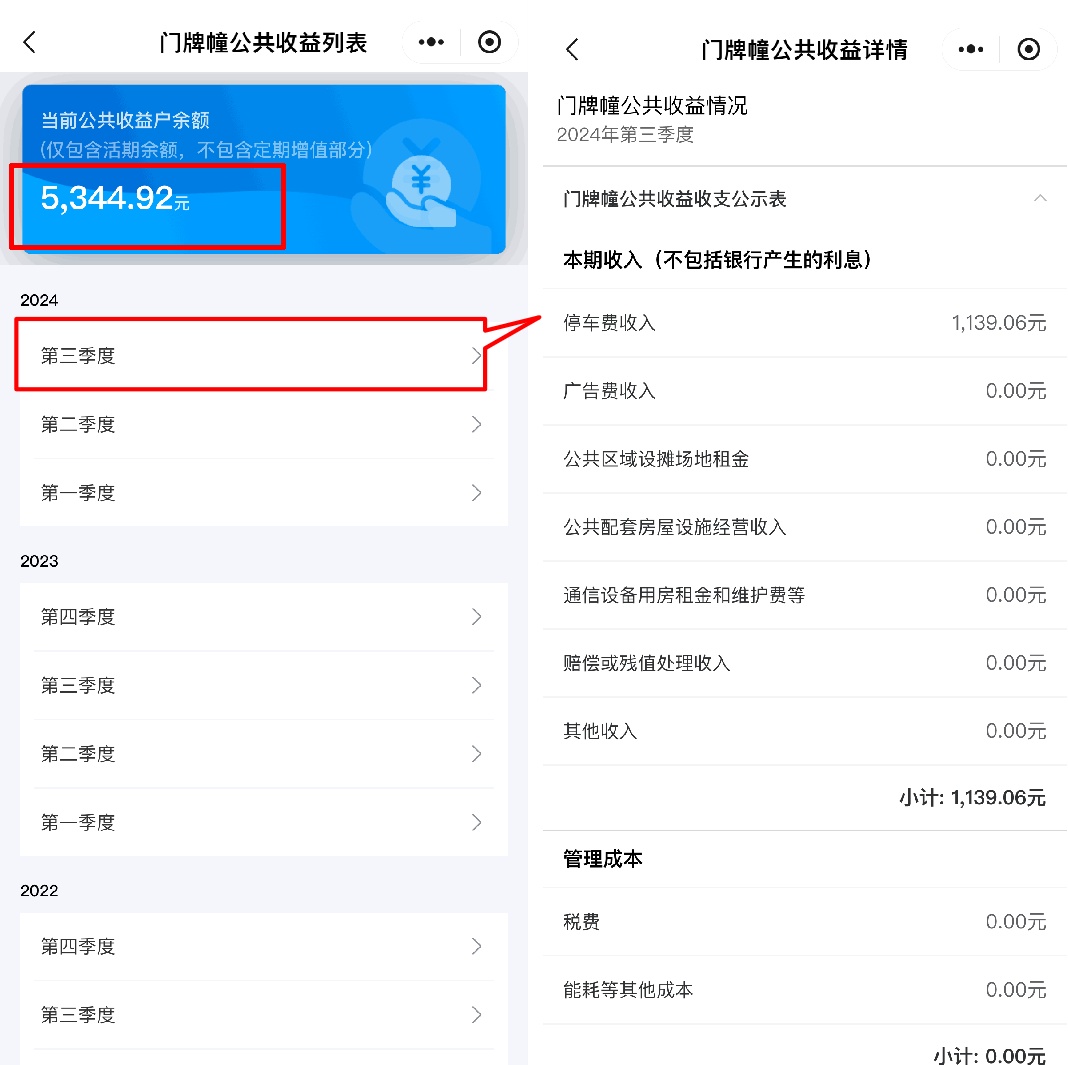Tap the 税费 row label
The image size is (1068, 1065).
(x=581, y=922)
